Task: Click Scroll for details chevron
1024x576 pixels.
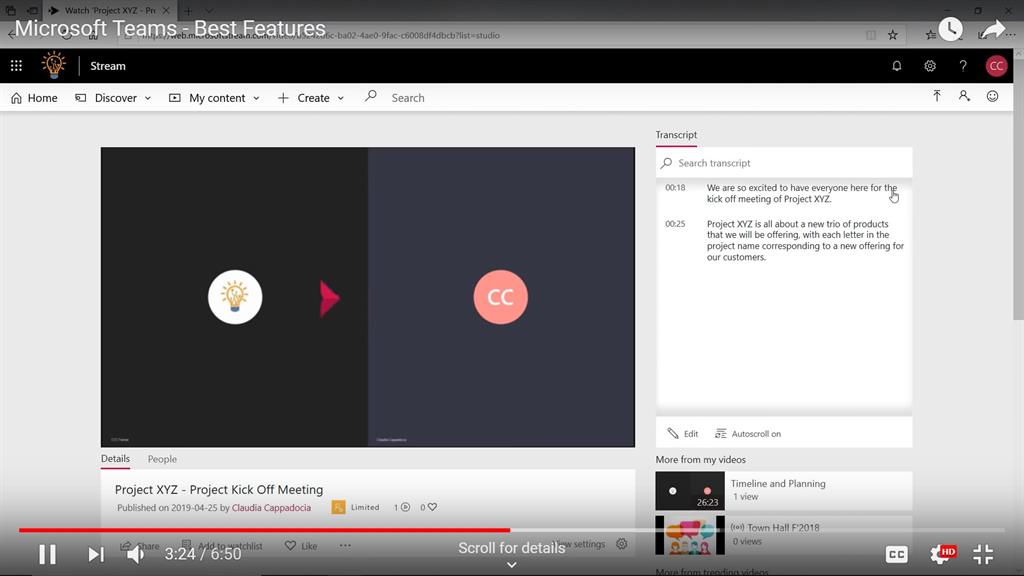Action: 511,564
